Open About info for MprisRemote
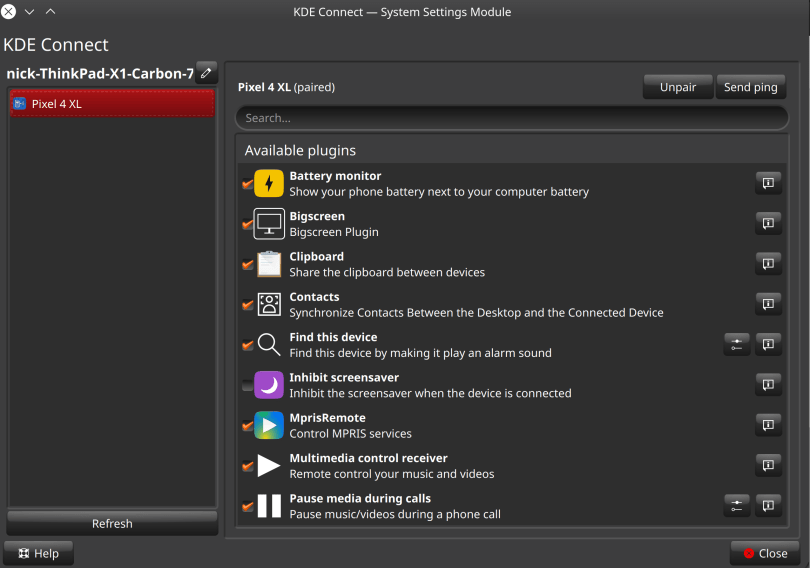The image size is (810, 568). click(768, 425)
